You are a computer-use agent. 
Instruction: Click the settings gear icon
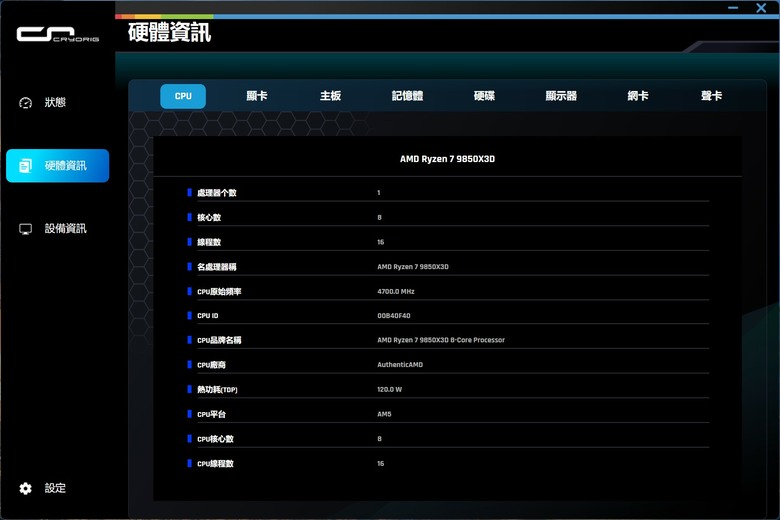(x=25, y=488)
